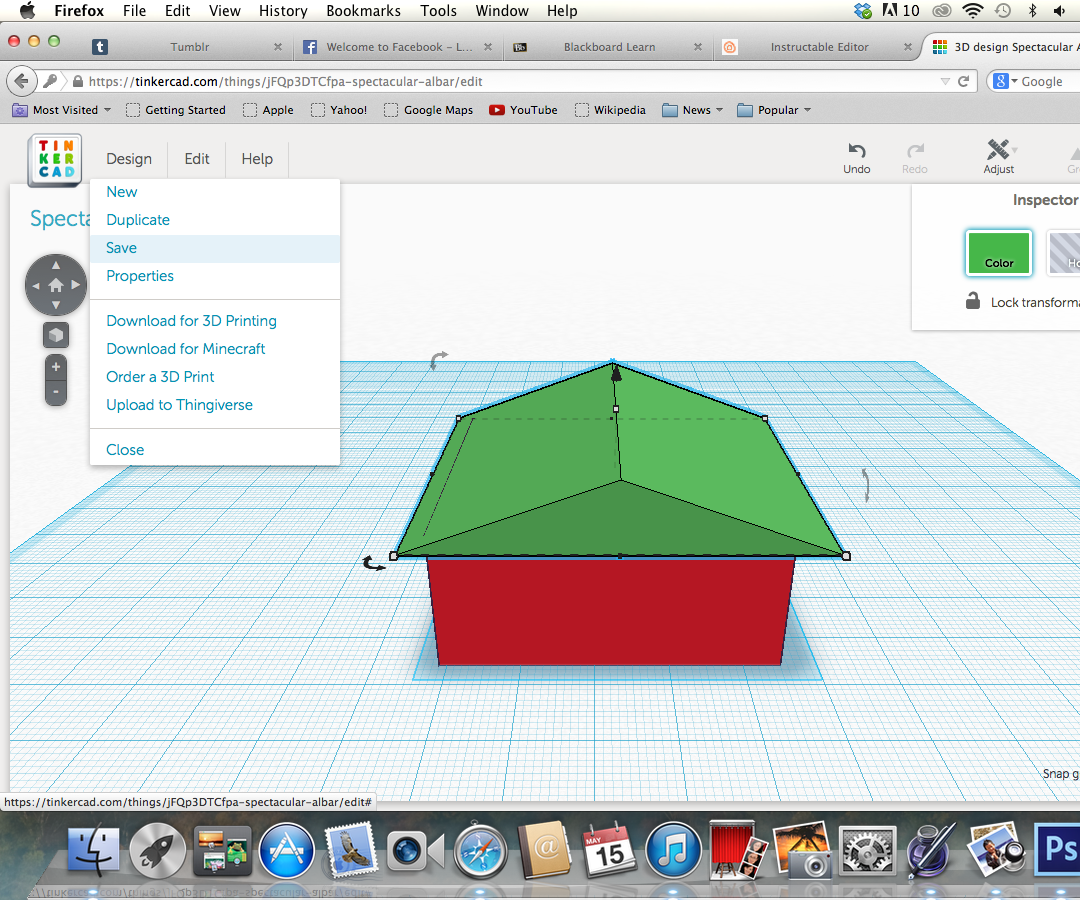The height and width of the screenshot is (900, 1080).
Task: Zoom out with the minus icon
Action: (55, 391)
